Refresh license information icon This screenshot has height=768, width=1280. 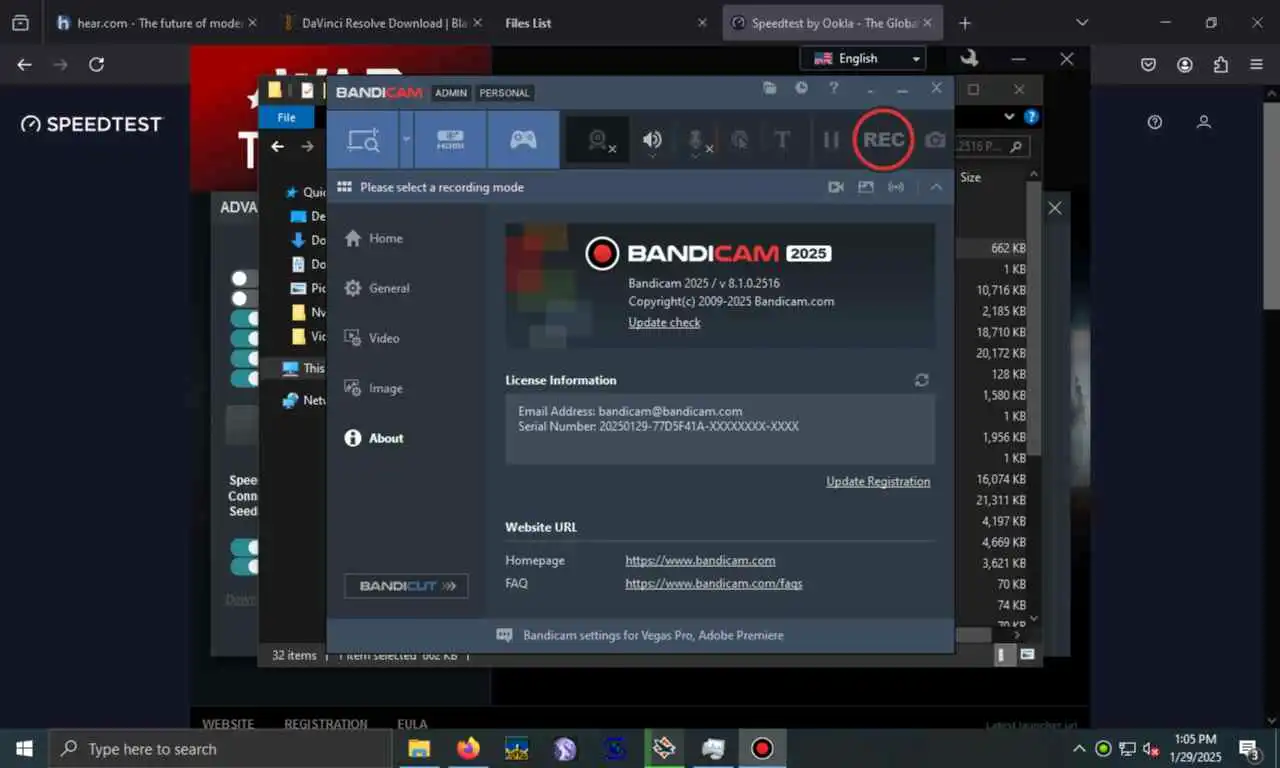pos(922,380)
